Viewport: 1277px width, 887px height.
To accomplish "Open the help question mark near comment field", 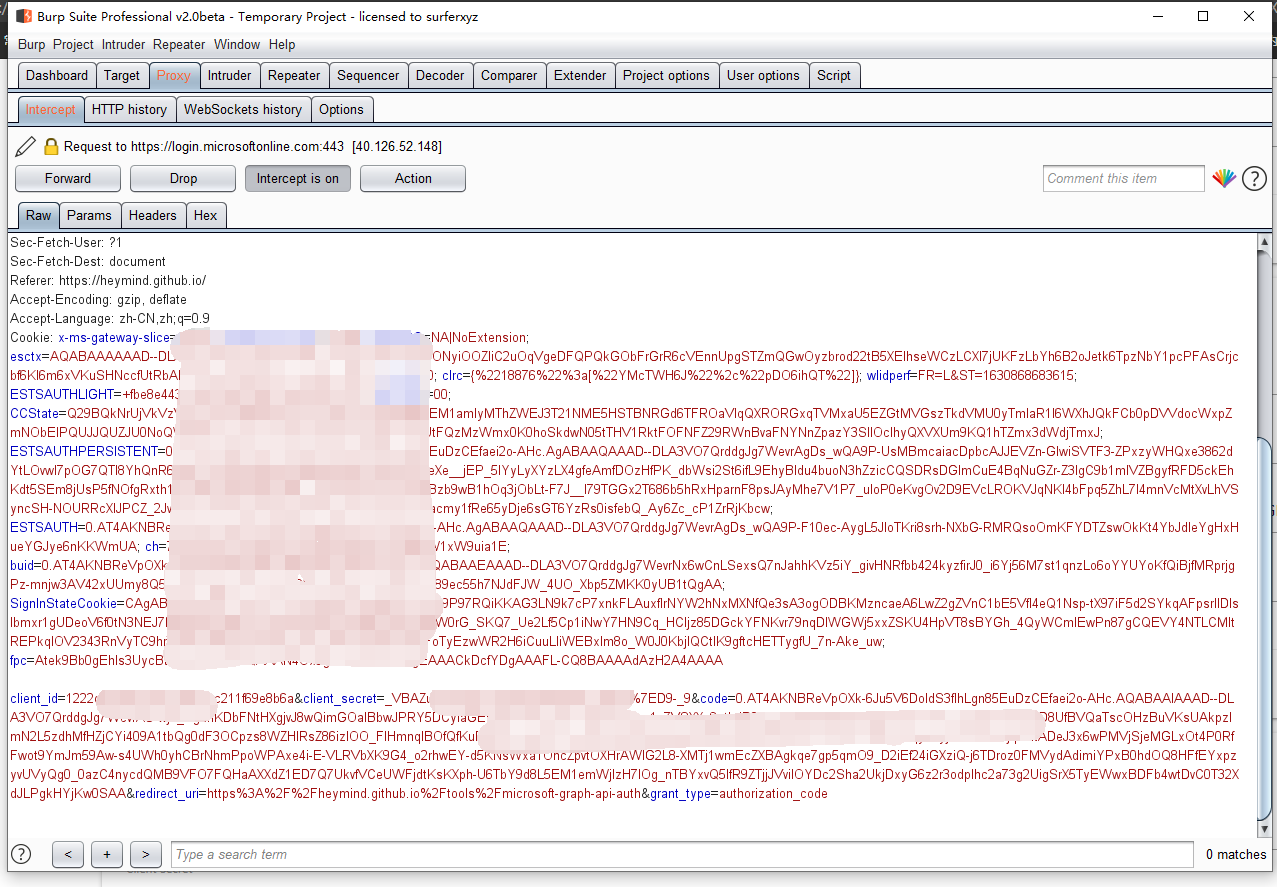I will pos(1254,179).
